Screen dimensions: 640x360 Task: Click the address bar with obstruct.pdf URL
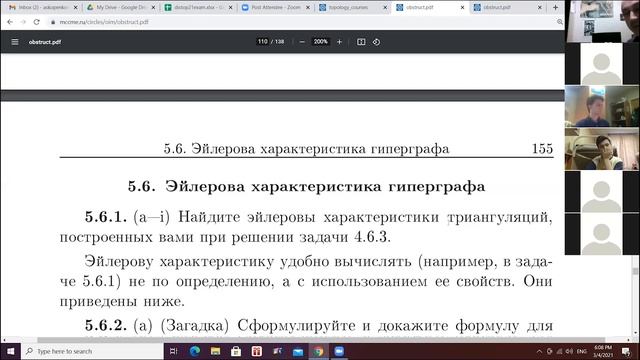click(x=302, y=22)
